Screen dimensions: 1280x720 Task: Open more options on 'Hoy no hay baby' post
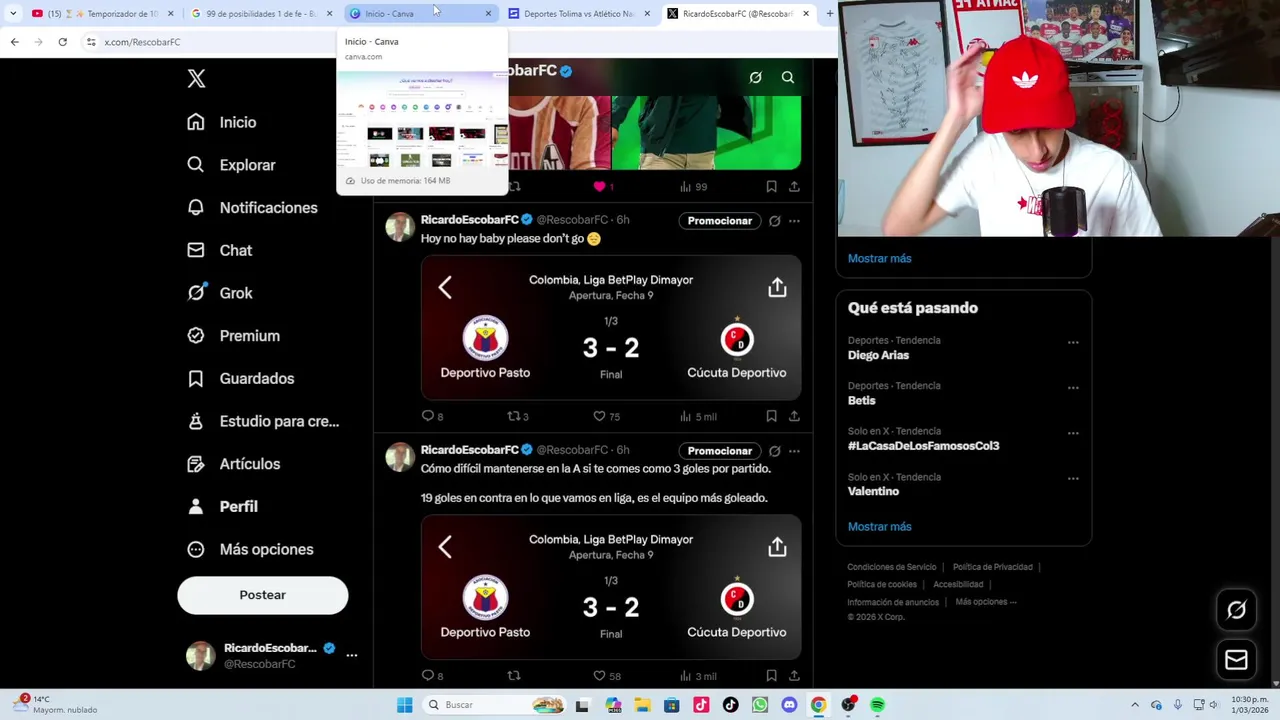[794, 221]
